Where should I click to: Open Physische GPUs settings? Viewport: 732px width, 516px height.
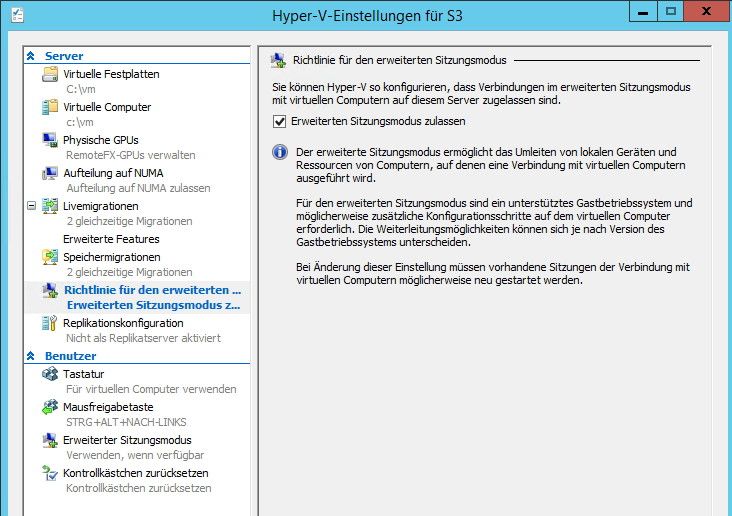point(101,140)
